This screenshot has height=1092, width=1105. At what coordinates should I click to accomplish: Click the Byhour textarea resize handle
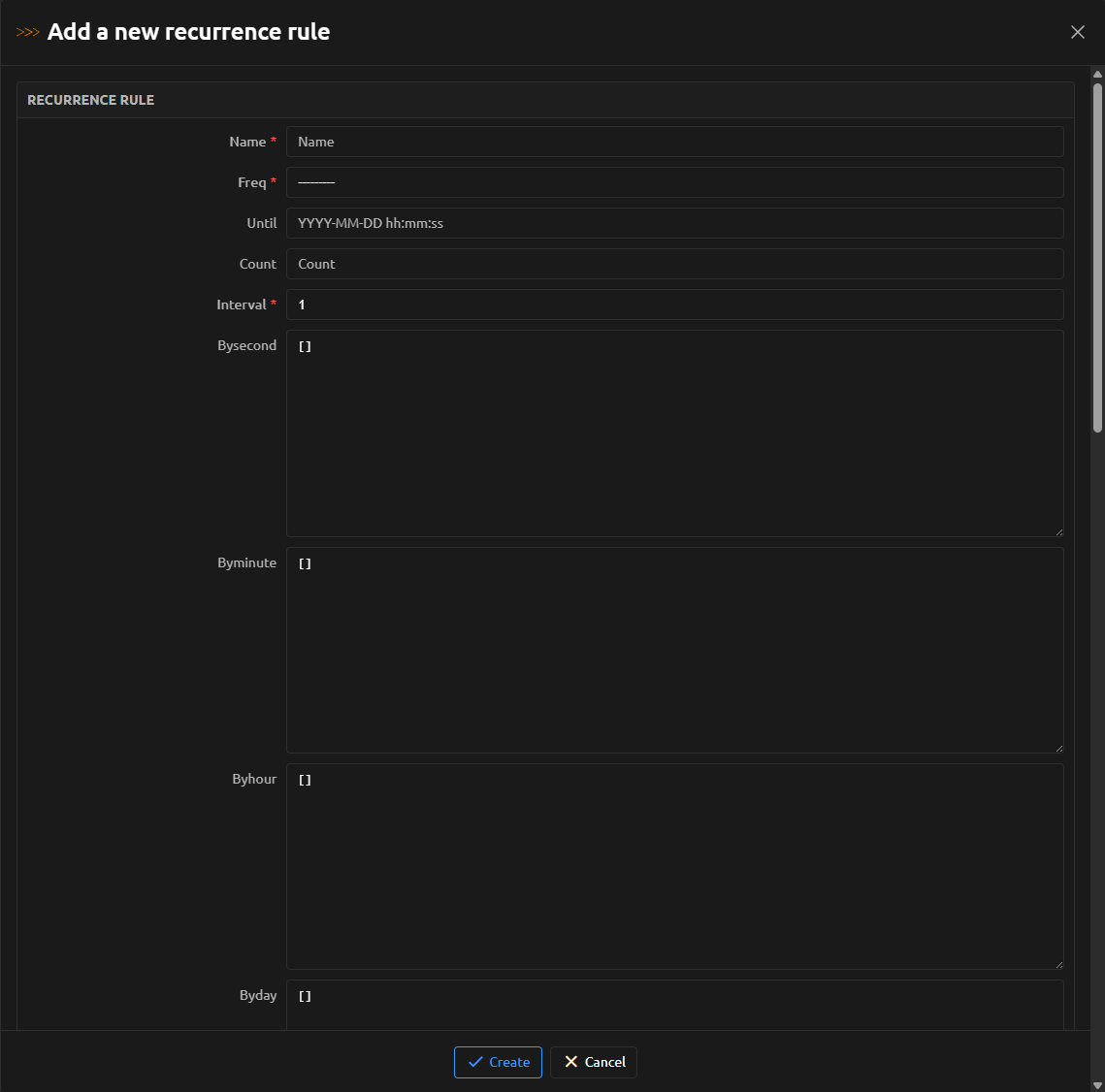point(1058,965)
